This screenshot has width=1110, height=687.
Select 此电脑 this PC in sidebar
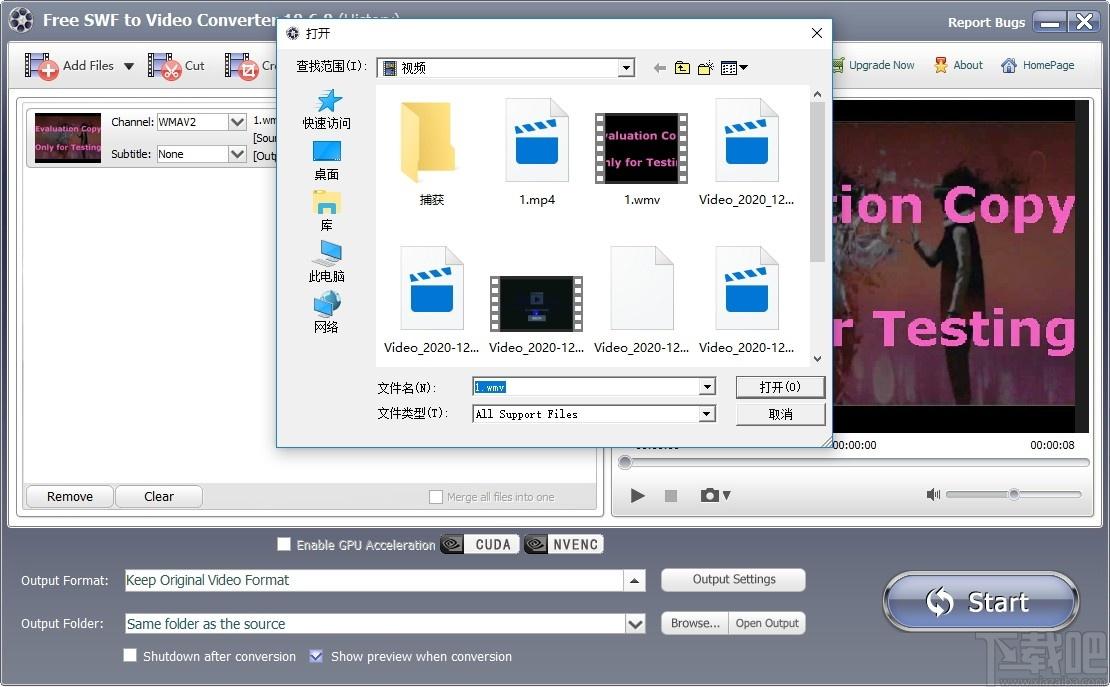point(326,262)
